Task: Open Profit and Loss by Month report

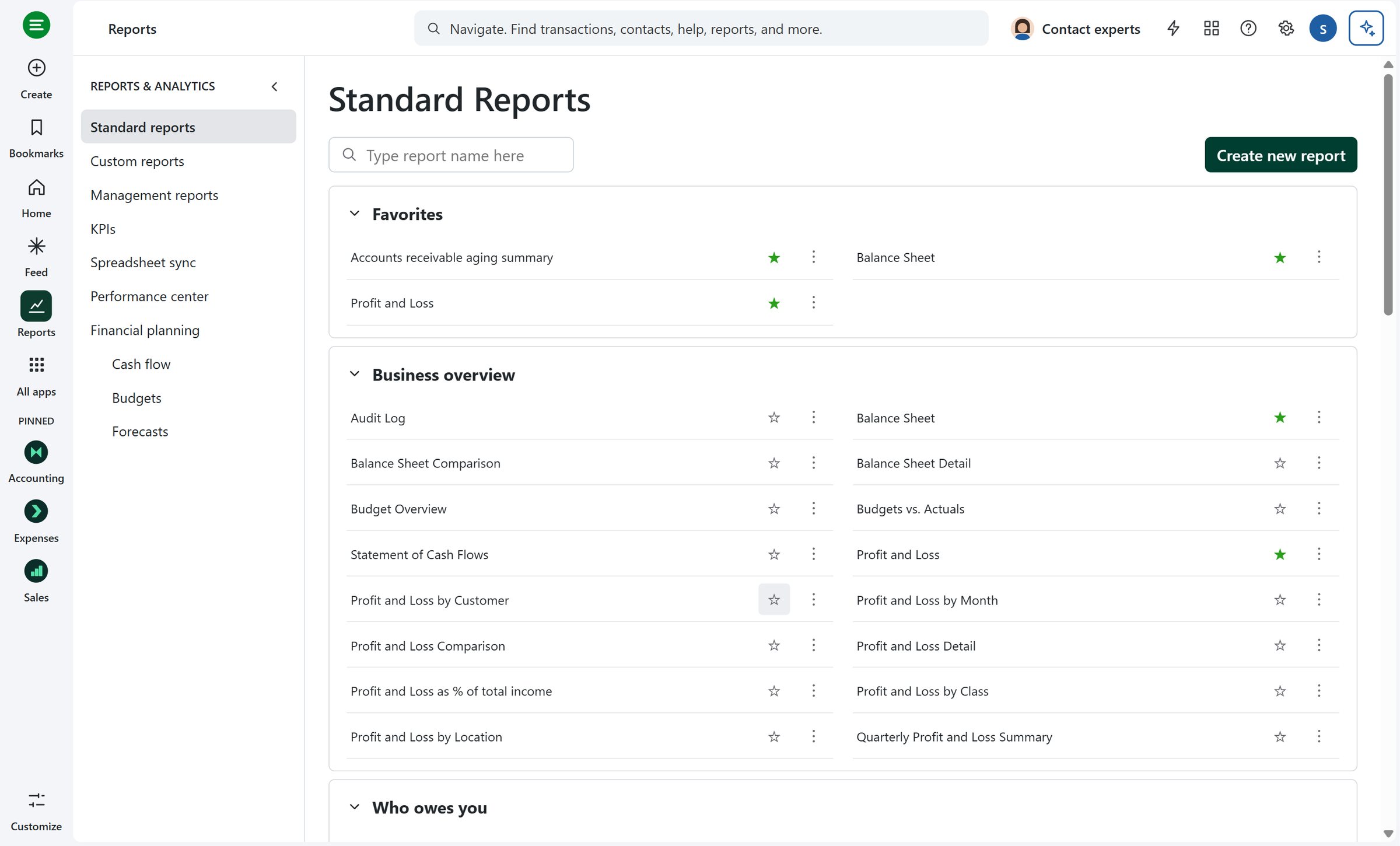Action: [927, 600]
